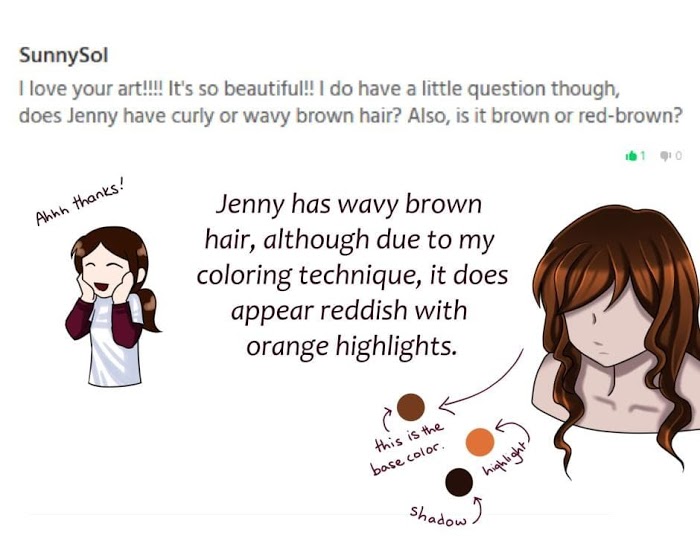Pick the dark shadow color swatch

[459, 482]
